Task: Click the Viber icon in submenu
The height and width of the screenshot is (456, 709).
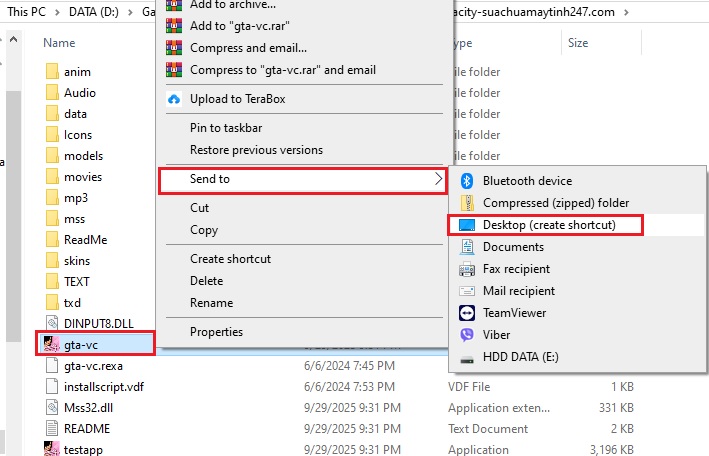Action: click(x=466, y=335)
